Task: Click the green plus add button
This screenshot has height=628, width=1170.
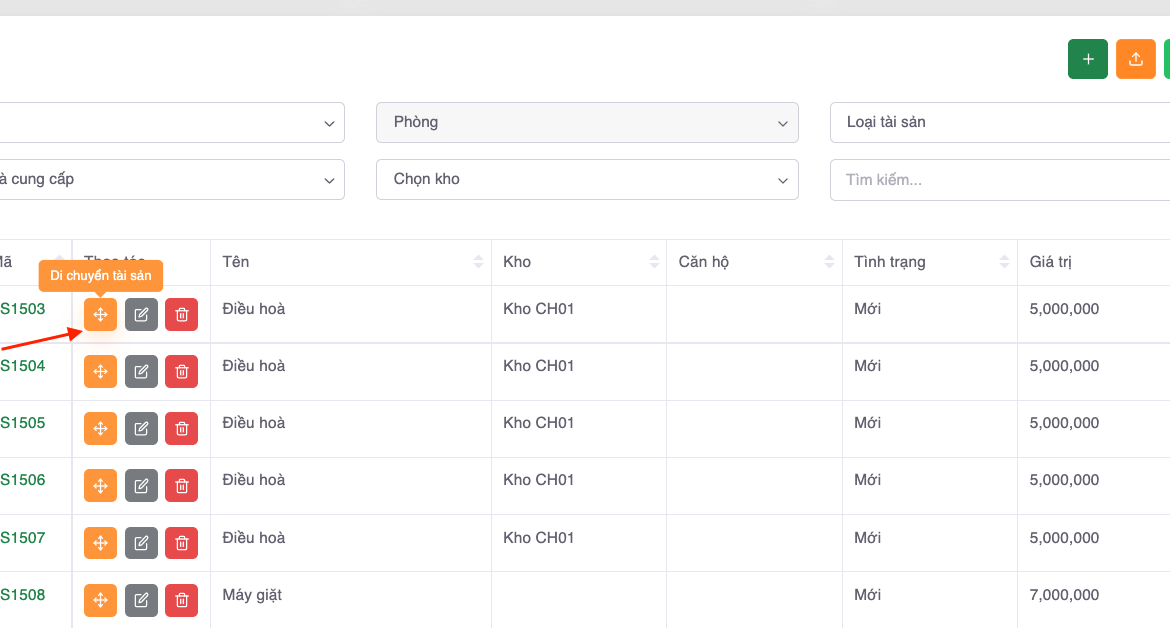Action: click(x=1087, y=59)
